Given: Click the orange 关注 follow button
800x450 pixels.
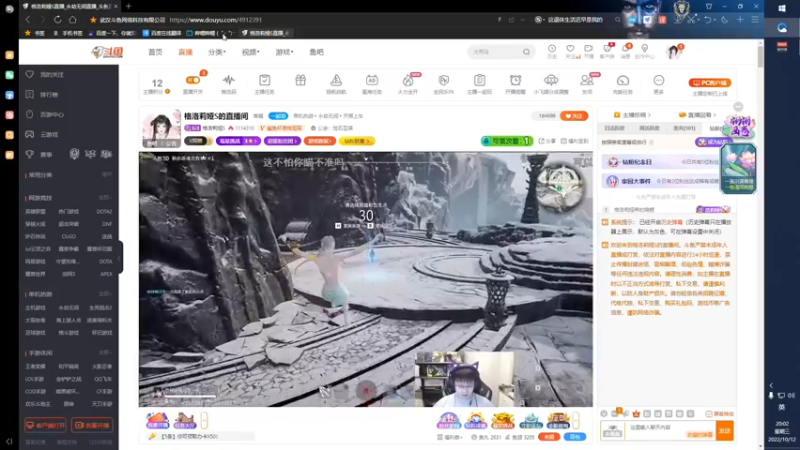Looking at the screenshot, I should (573, 116).
